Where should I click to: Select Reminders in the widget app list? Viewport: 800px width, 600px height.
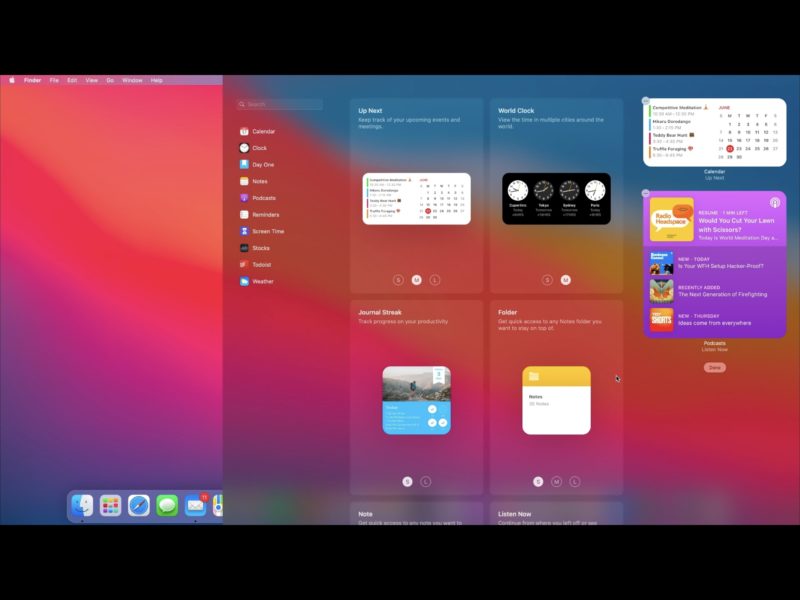[260, 215]
